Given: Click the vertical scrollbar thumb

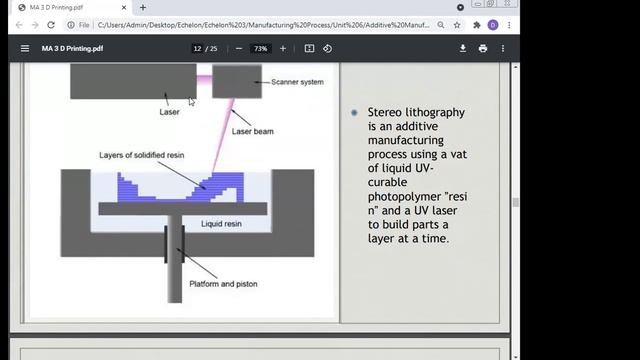Looking at the screenshot, I should coord(516,202).
